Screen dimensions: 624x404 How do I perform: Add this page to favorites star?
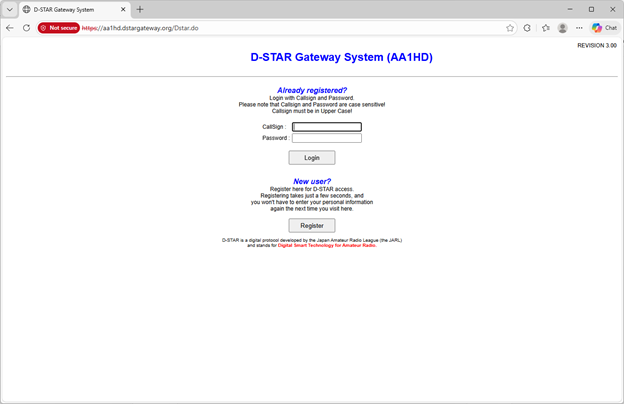pyautogui.click(x=510, y=28)
